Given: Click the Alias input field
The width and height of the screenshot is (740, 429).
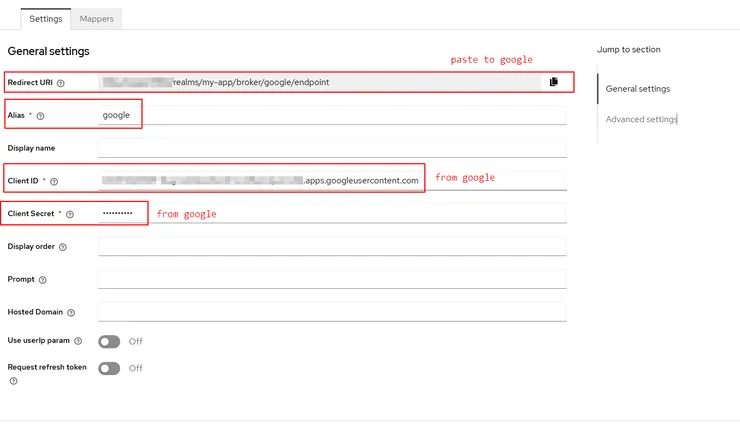Looking at the screenshot, I should click(332, 115).
